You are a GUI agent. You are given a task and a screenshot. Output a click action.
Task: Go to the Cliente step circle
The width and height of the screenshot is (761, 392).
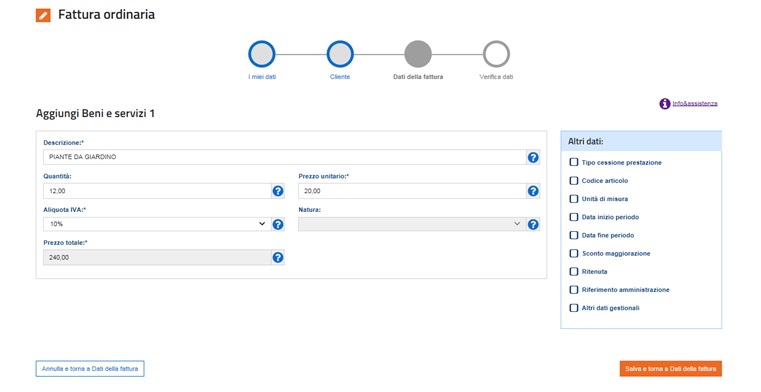click(x=340, y=54)
